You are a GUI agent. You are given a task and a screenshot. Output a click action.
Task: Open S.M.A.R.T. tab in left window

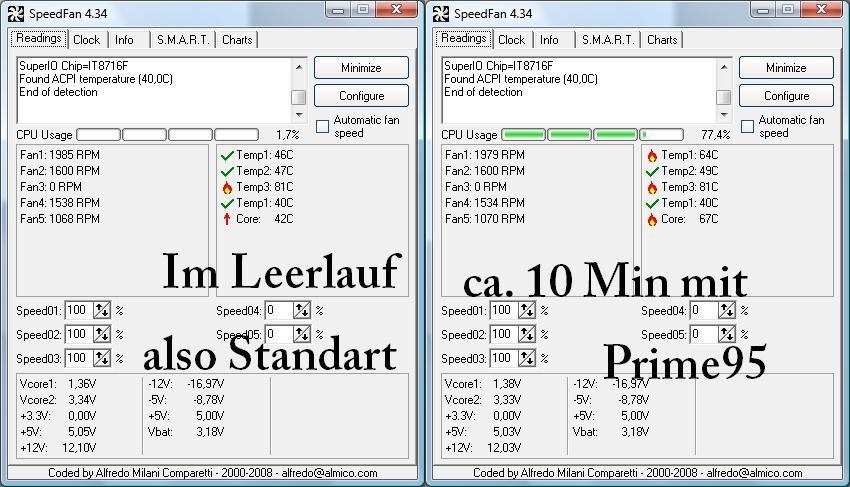tap(183, 40)
